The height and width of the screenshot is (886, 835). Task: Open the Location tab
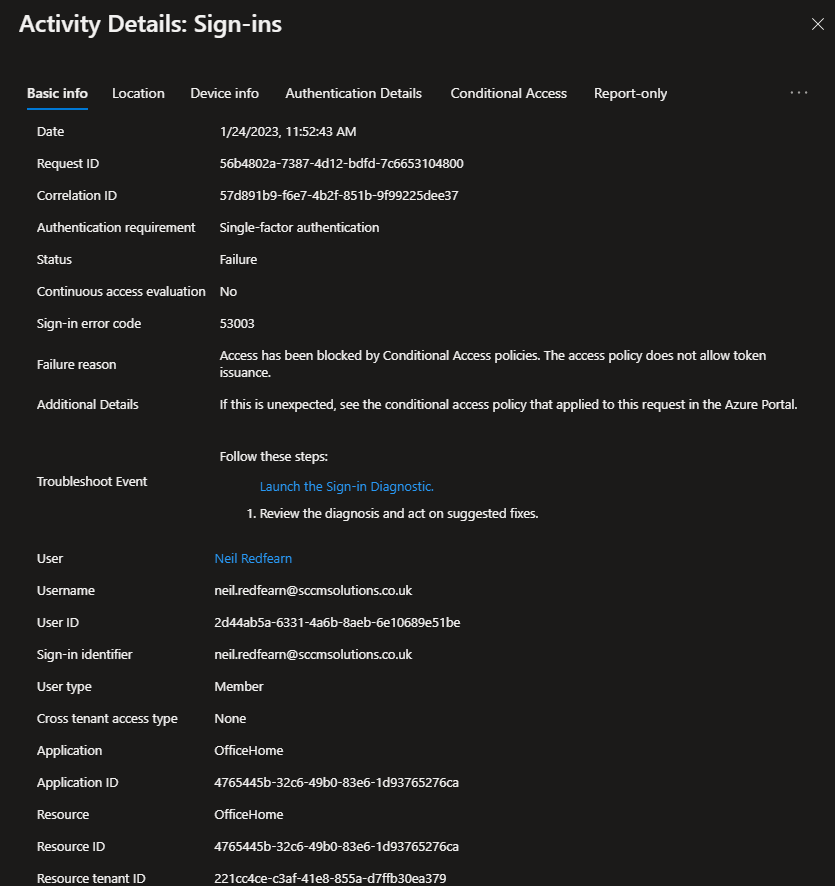coord(138,93)
